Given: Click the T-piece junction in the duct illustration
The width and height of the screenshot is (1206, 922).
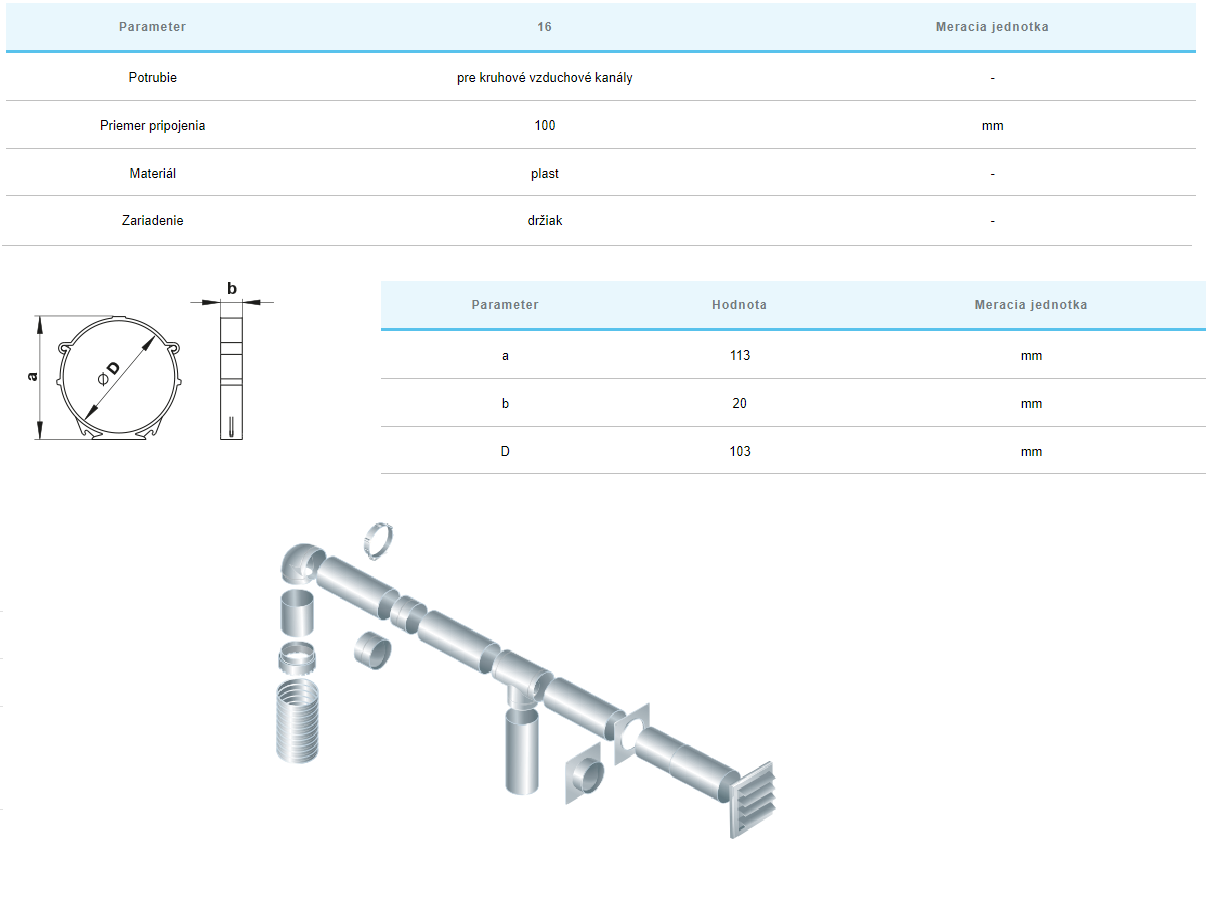Looking at the screenshot, I should pos(522,680).
